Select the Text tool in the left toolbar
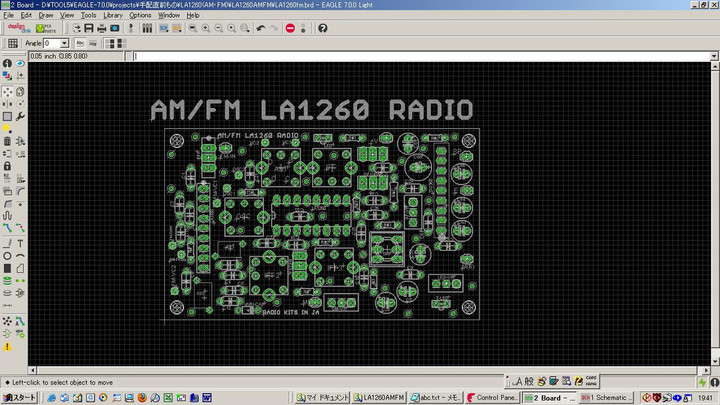Screen dimensions: 720x405 point(20,243)
